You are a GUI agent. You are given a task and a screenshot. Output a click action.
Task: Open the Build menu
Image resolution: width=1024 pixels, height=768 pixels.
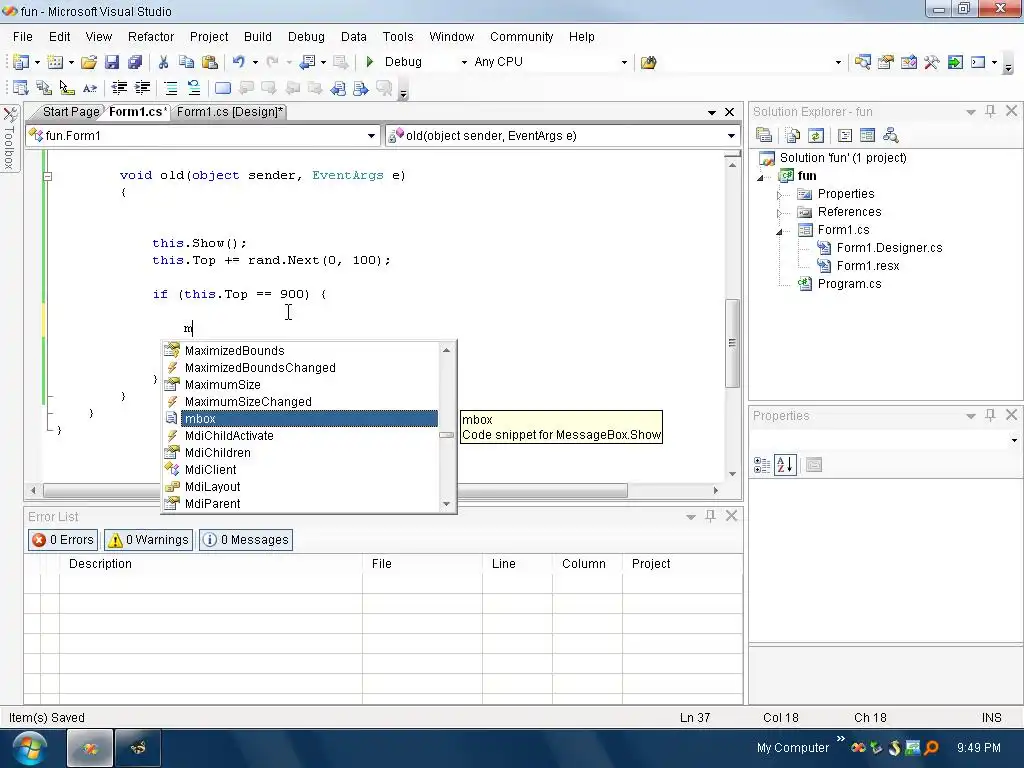[257, 37]
